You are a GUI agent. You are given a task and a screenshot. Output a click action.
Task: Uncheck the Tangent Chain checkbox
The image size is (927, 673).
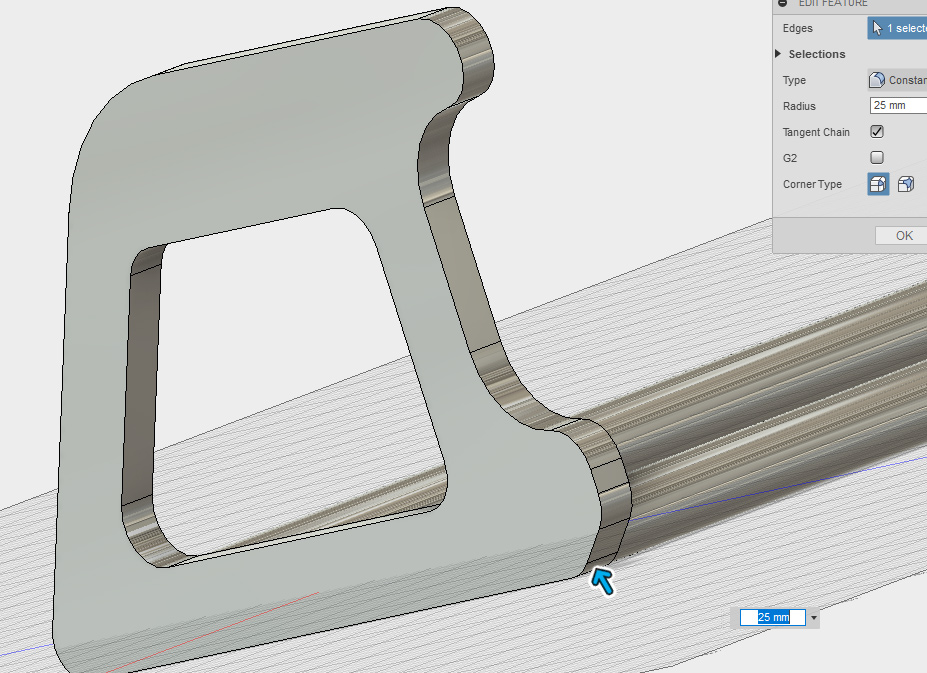pyautogui.click(x=877, y=132)
